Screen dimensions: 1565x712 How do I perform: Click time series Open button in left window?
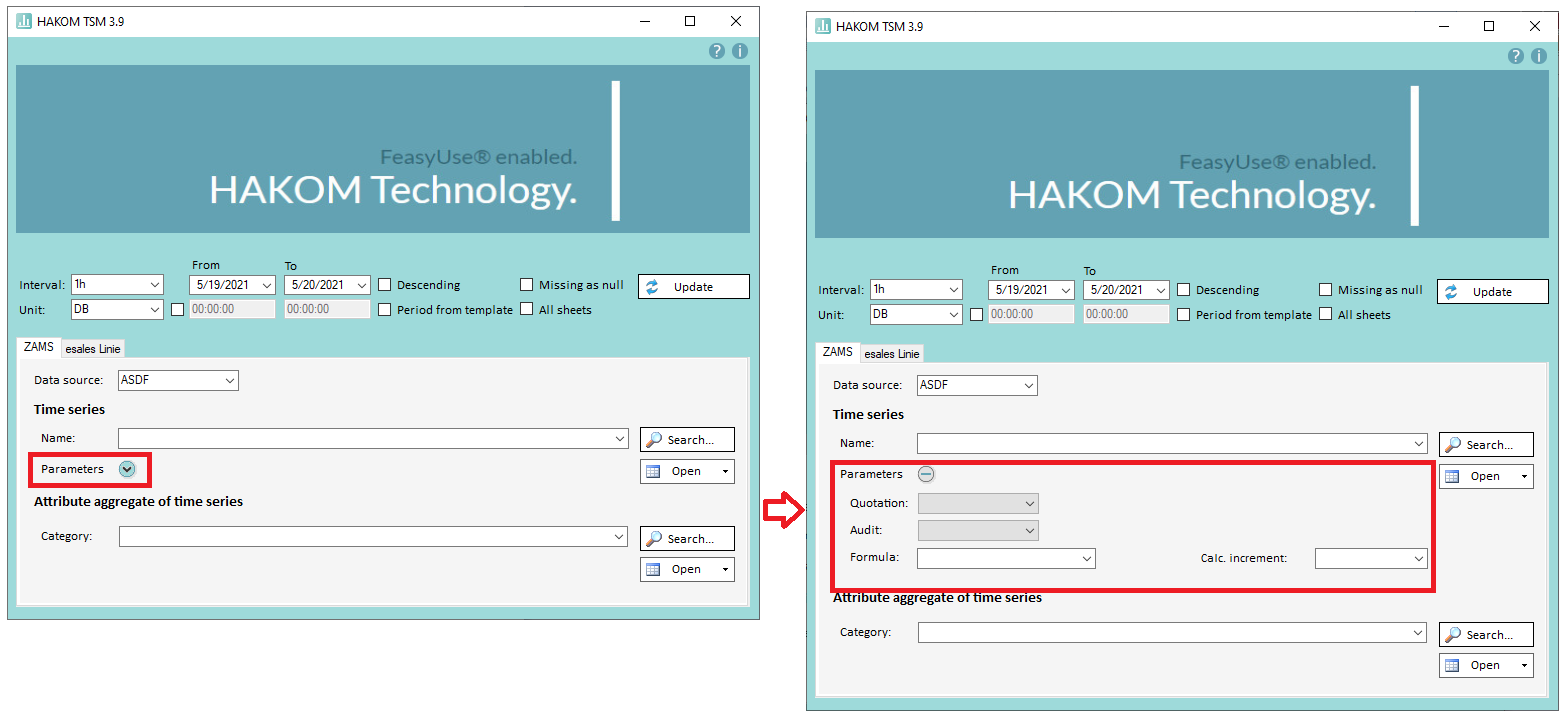[x=687, y=471]
